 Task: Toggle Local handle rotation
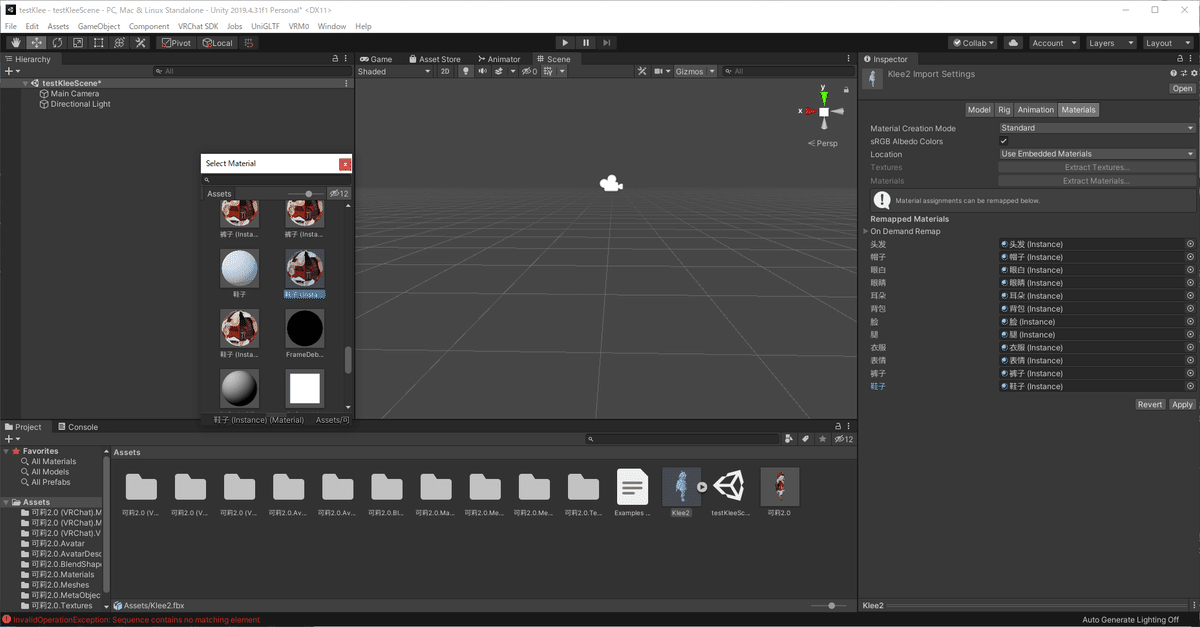click(217, 43)
